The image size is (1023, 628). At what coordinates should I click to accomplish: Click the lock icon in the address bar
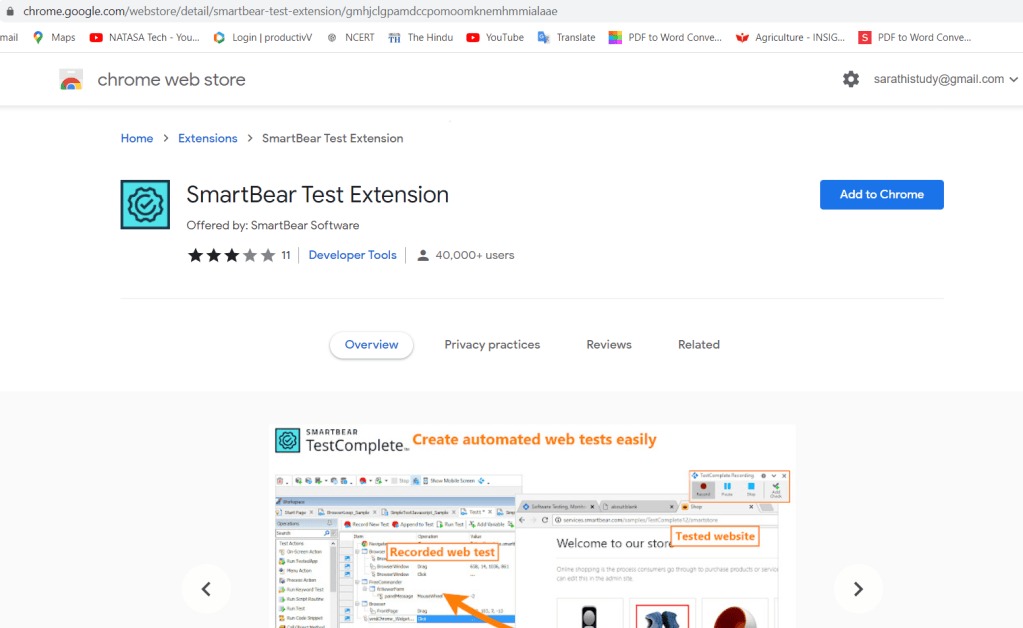10,11
